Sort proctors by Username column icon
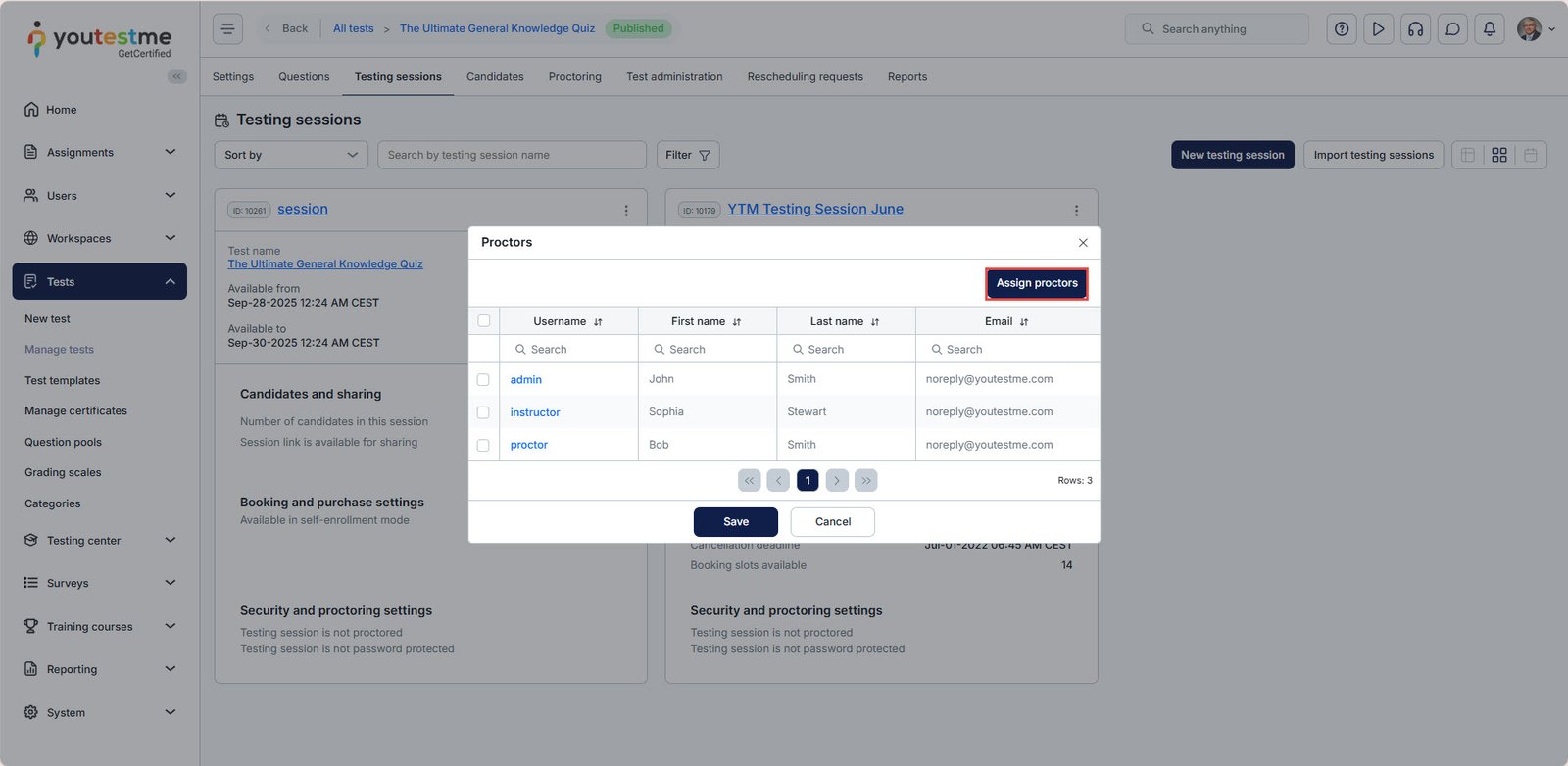Viewport: 1568px width, 766px height. point(598,322)
